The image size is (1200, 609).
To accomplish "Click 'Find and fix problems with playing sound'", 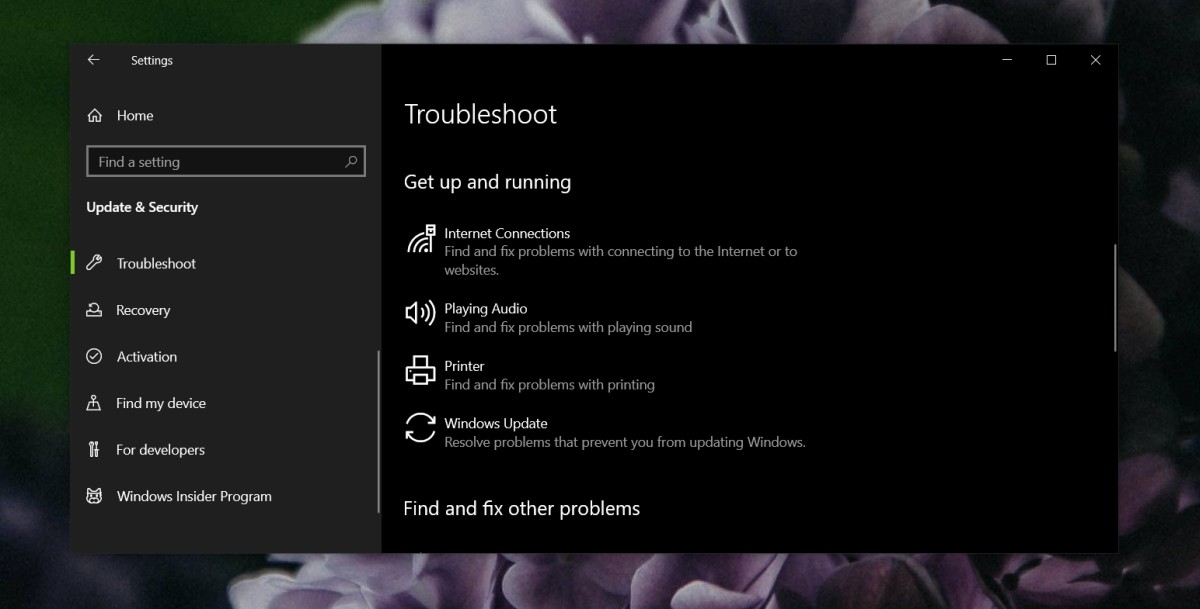I will [x=568, y=327].
